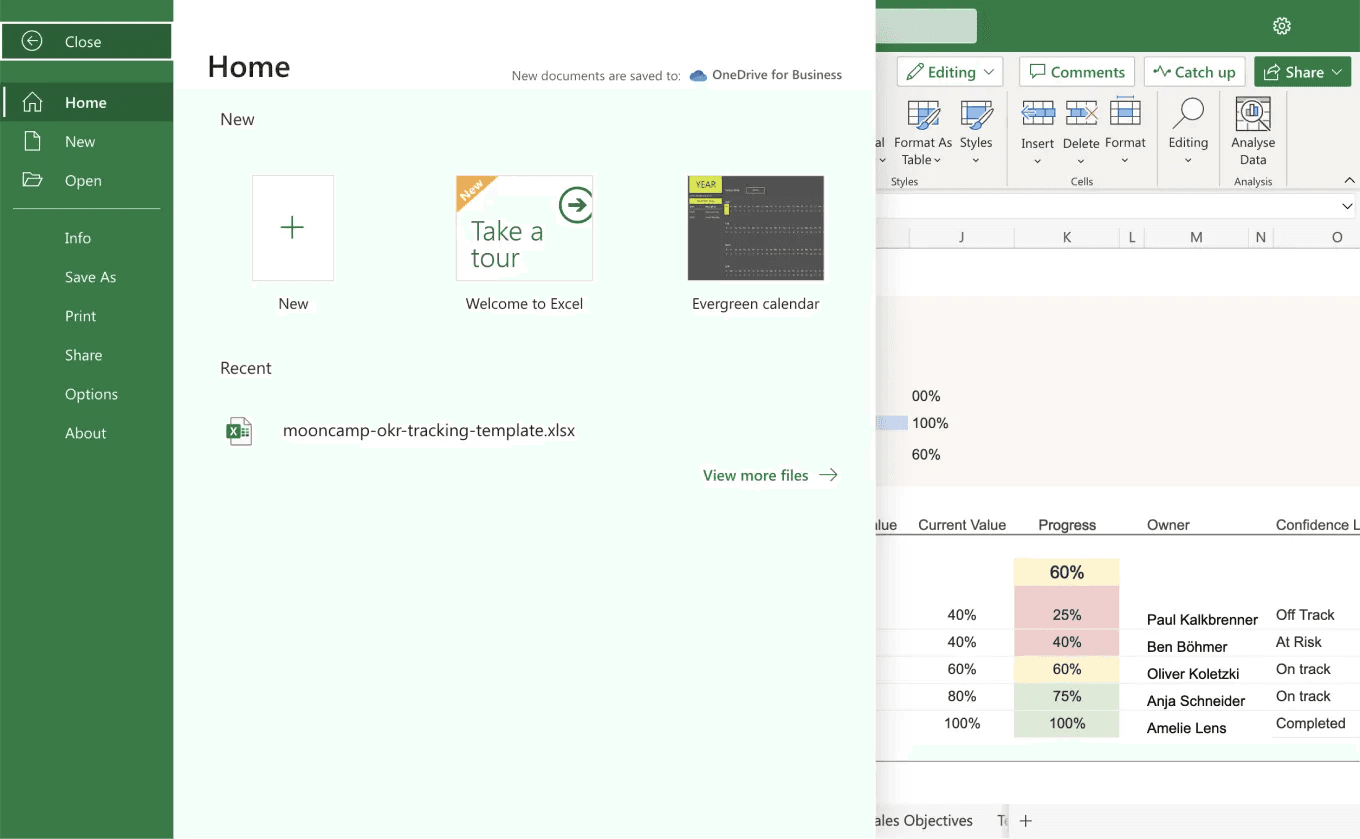
Task: Create a new blank workbook
Action: (292, 228)
